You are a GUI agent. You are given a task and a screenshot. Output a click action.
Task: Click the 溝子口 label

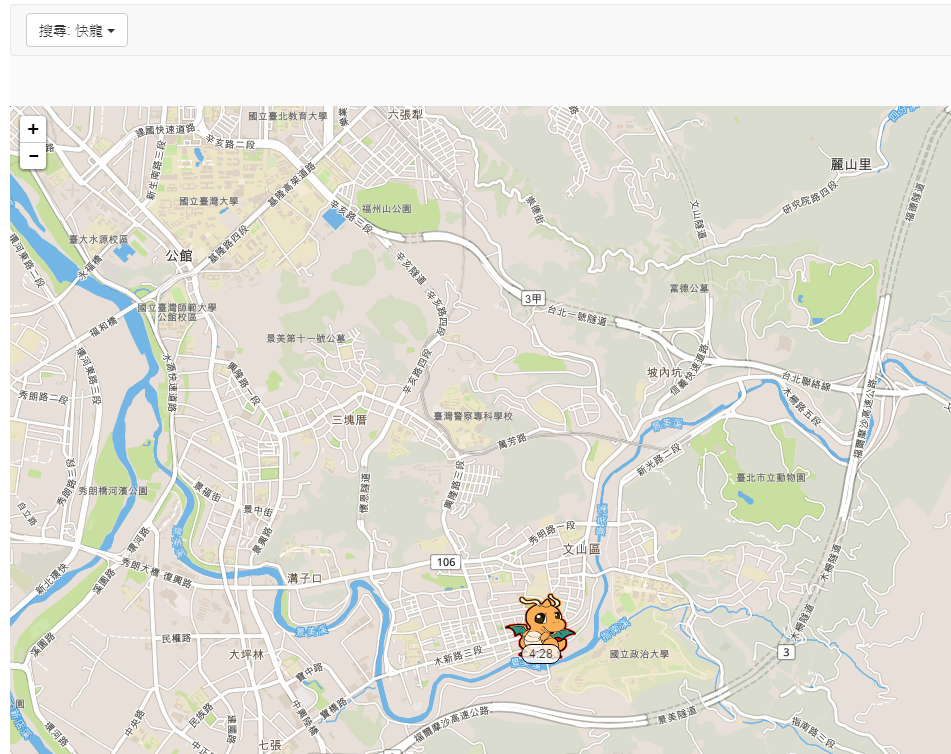coord(304,579)
